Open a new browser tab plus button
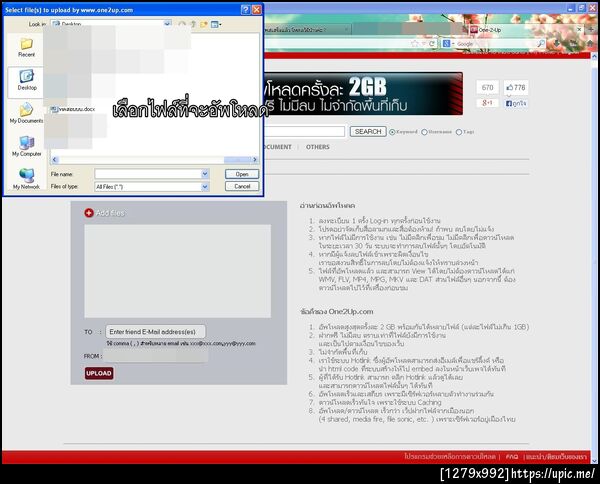The height and width of the screenshot is (484, 600). (x=591, y=29)
